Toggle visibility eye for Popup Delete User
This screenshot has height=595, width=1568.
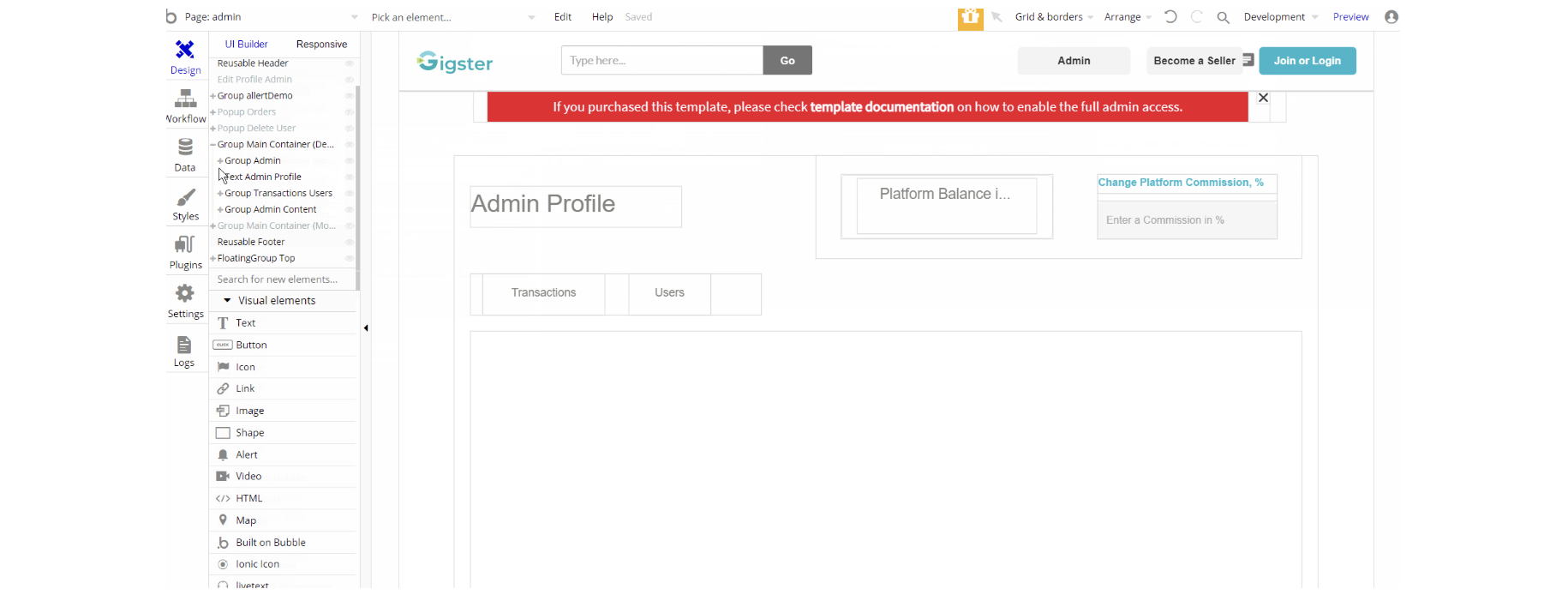pos(349,129)
